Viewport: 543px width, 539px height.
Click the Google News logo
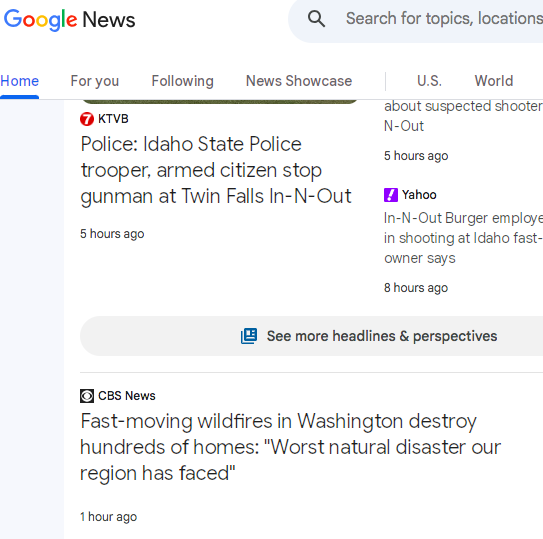pyautogui.click(x=69, y=20)
